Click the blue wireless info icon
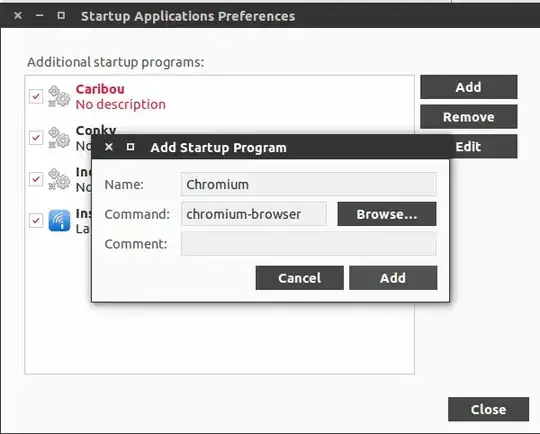This screenshot has height=434, width=540. [59, 220]
